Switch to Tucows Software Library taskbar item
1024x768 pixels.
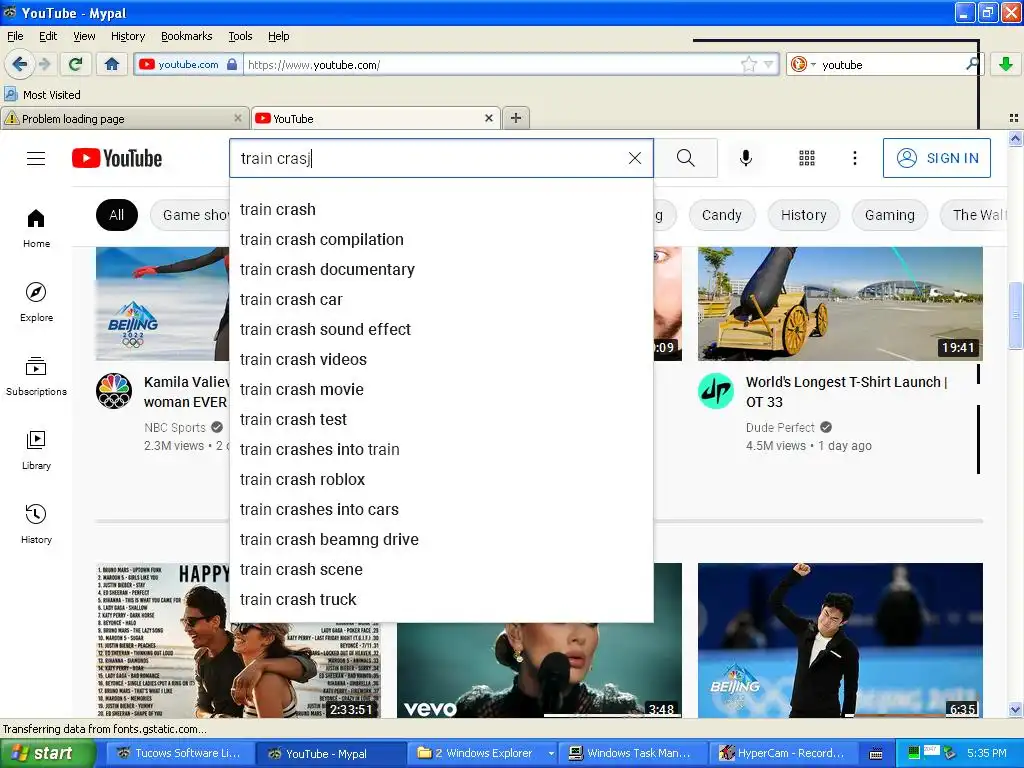click(x=181, y=754)
